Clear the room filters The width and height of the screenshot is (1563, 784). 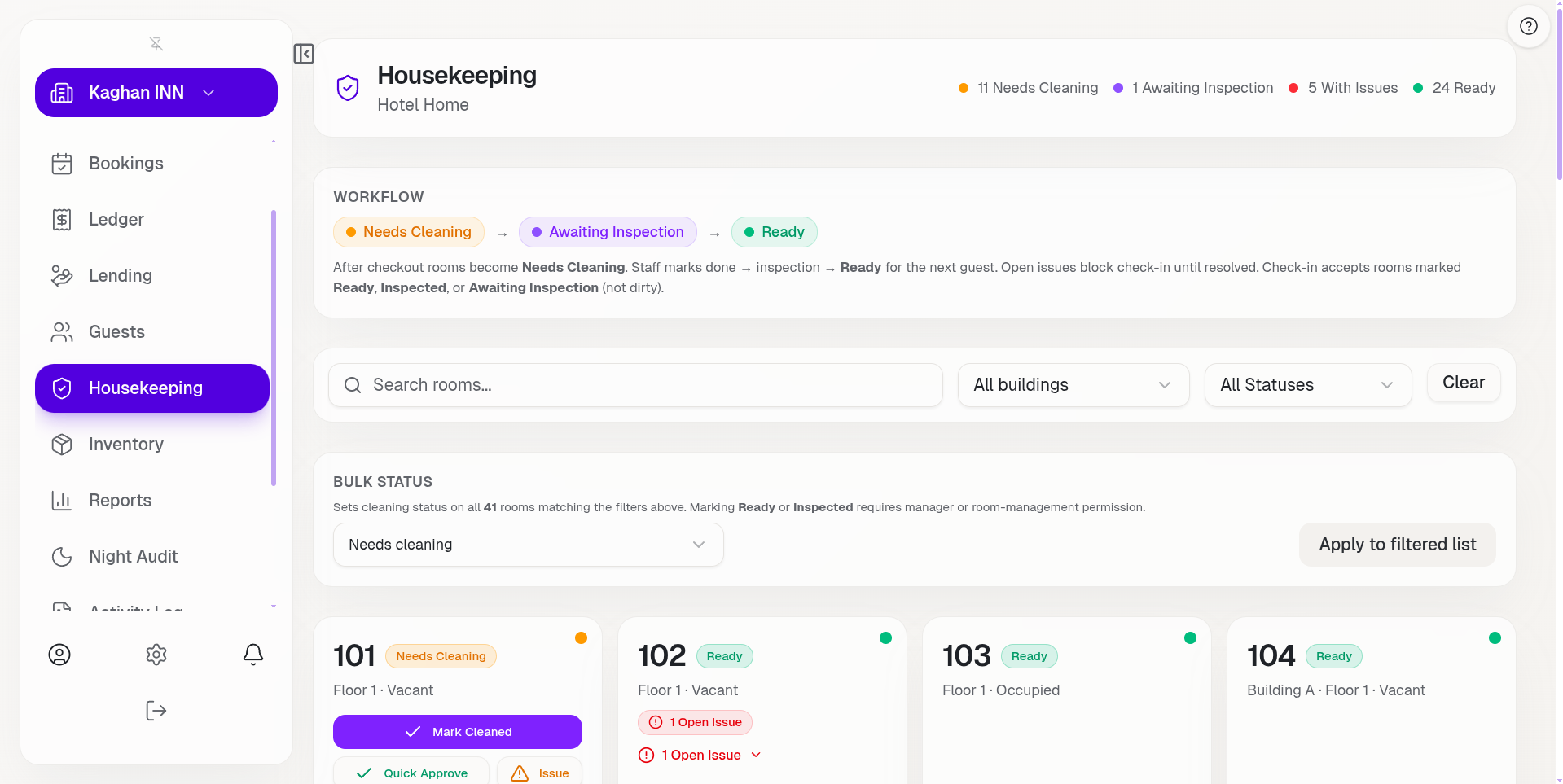(x=1464, y=383)
